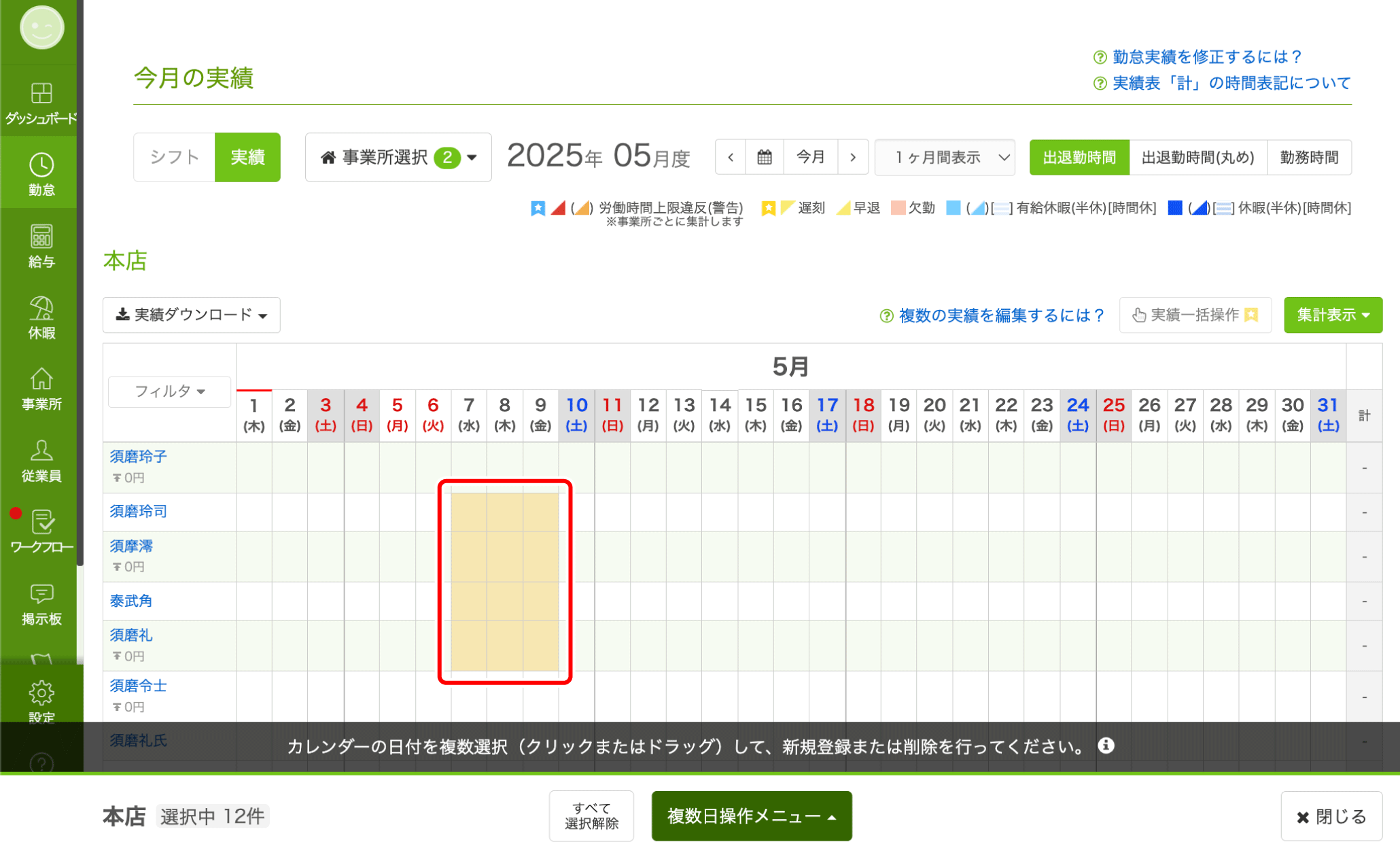
Task: Click the May 31 (土) date header
Action: click(1329, 416)
